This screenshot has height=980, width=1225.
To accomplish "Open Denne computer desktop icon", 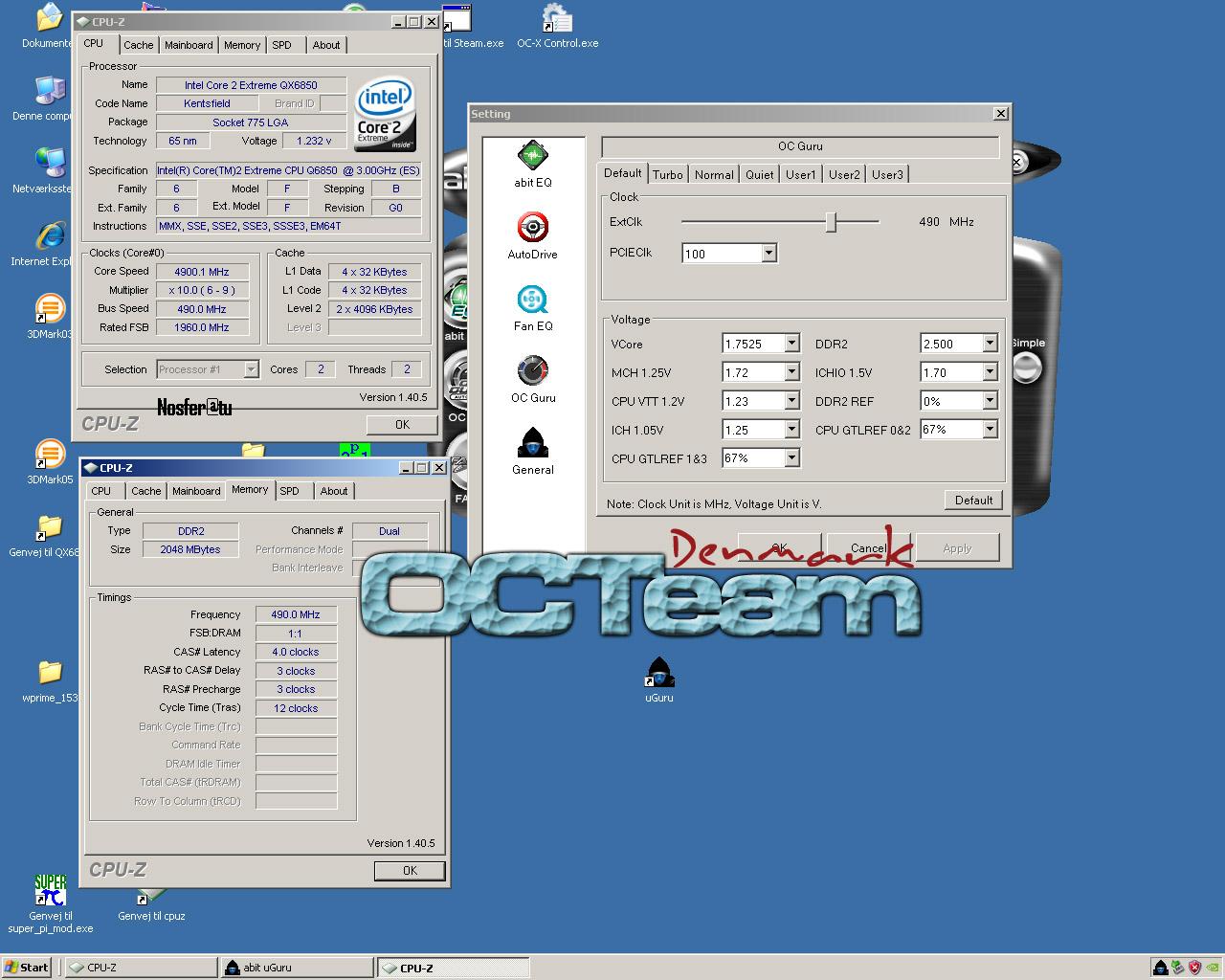I will point(48,99).
